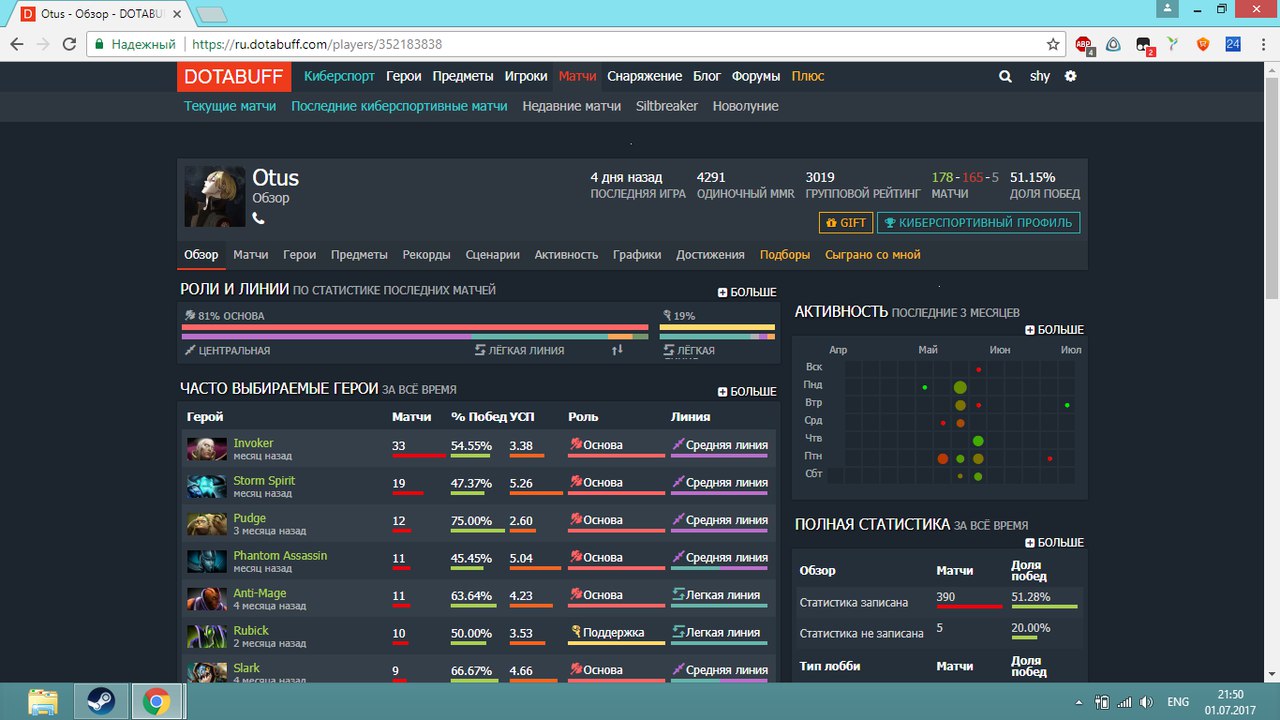The image size is (1280, 720).
Task: Click the Pudge hero portrait
Action: [207, 524]
